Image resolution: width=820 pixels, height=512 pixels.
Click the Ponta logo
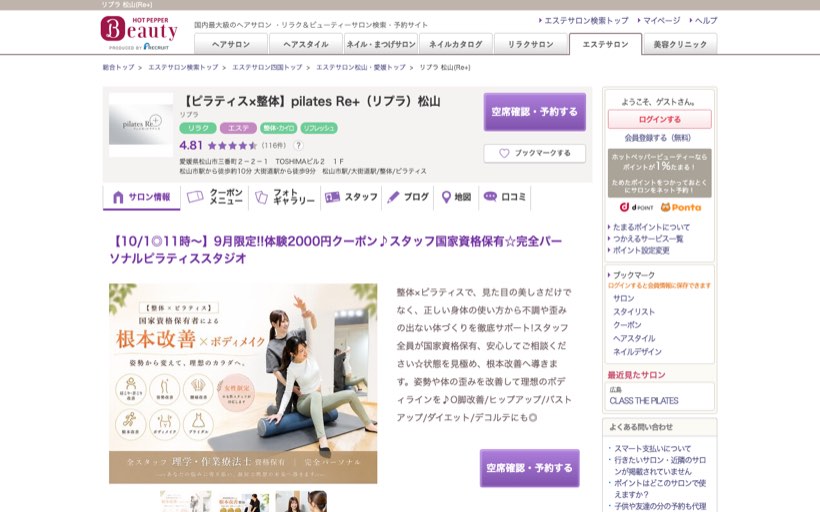point(681,207)
